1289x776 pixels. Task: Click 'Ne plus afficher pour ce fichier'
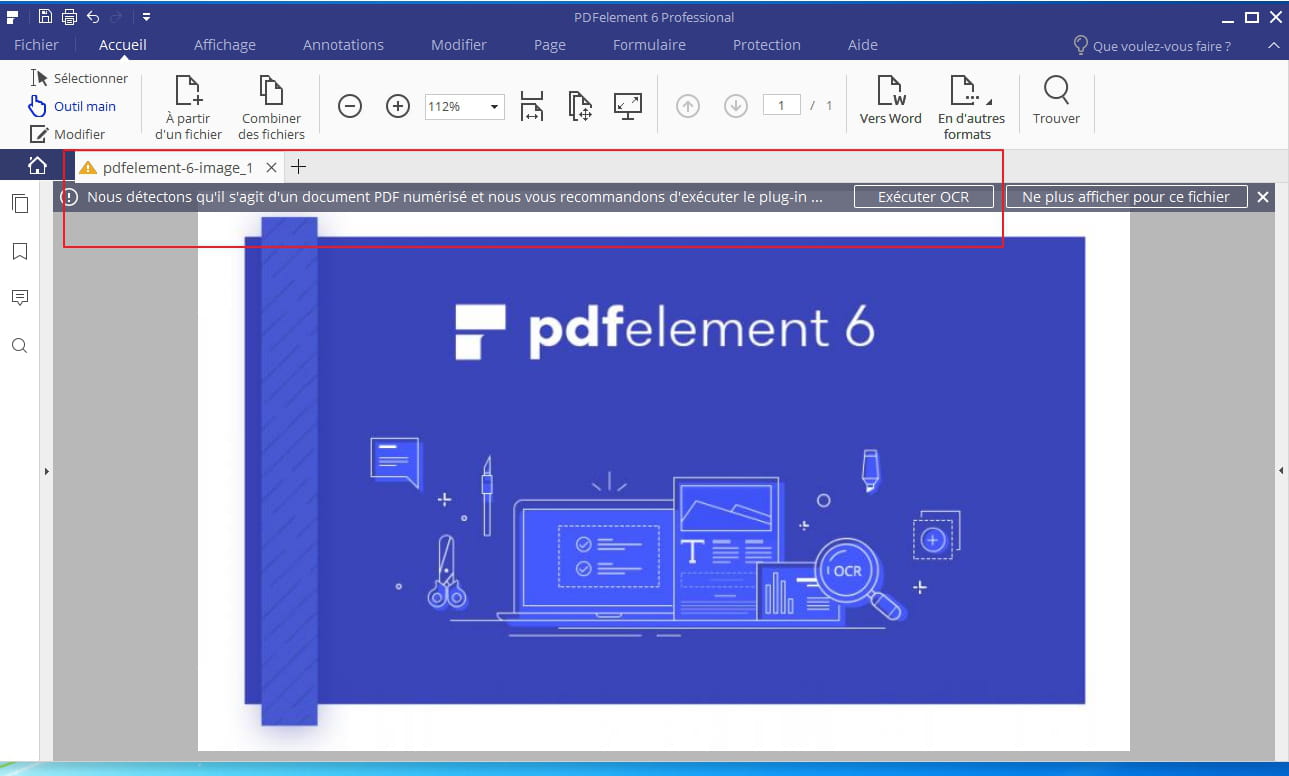point(1127,197)
